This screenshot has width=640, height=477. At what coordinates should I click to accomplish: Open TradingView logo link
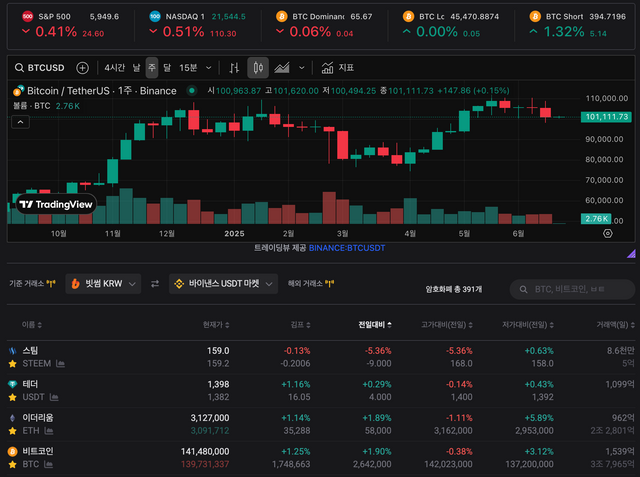point(56,204)
